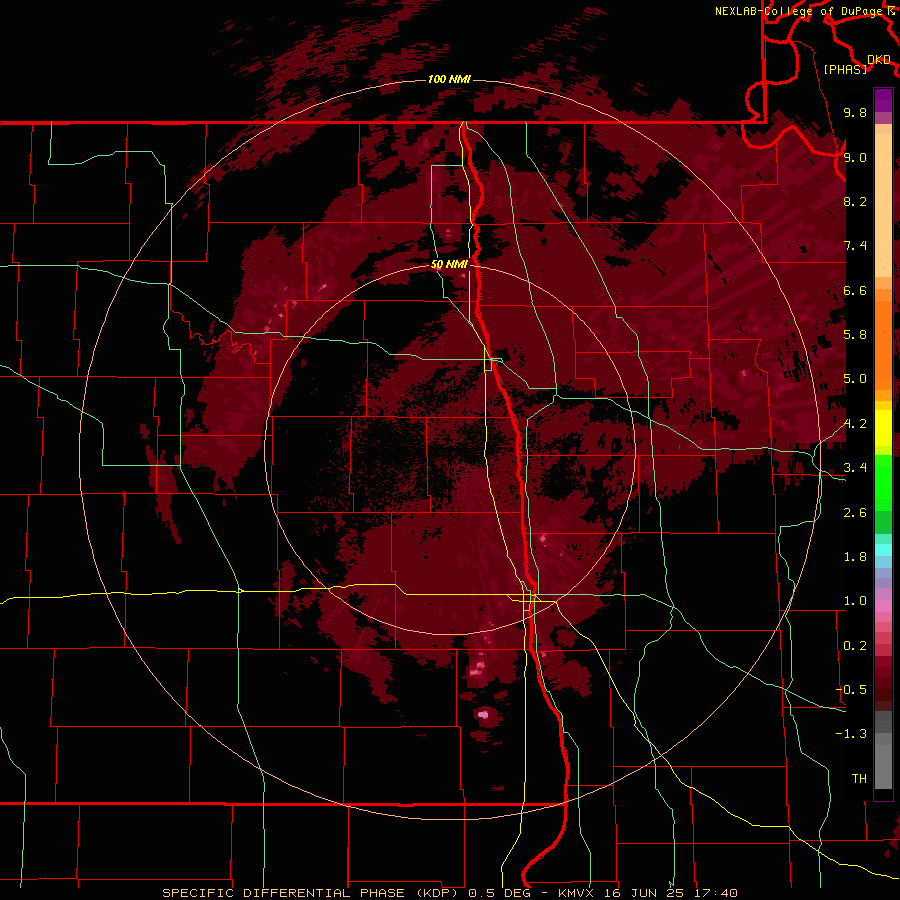The width and height of the screenshot is (900, 900).
Task: Click the light peach segment of color bar
Action: [883, 205]
